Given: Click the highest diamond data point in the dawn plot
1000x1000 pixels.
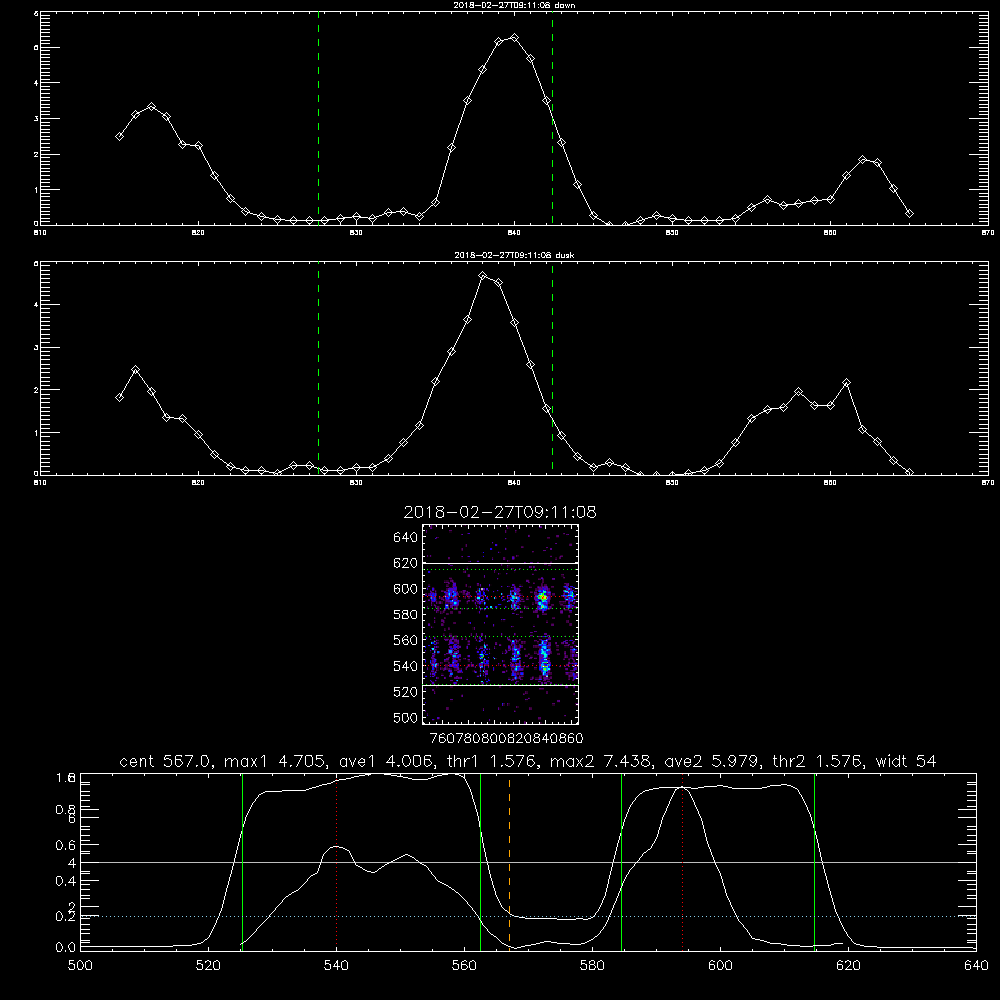Looking at the screenshot, I should pyautogui.click(x=515, y=38).
